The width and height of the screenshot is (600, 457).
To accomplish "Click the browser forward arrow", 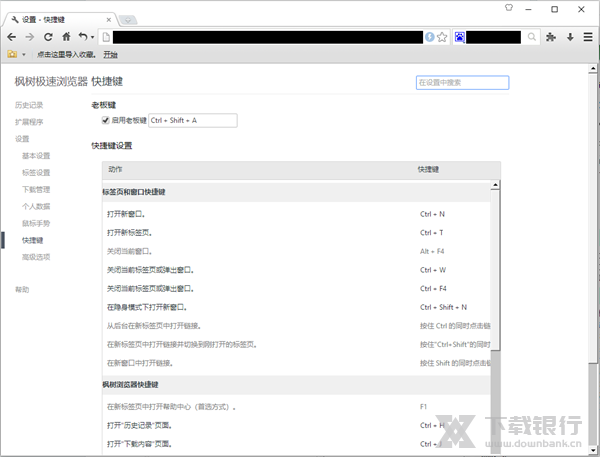I will point(29,37).
